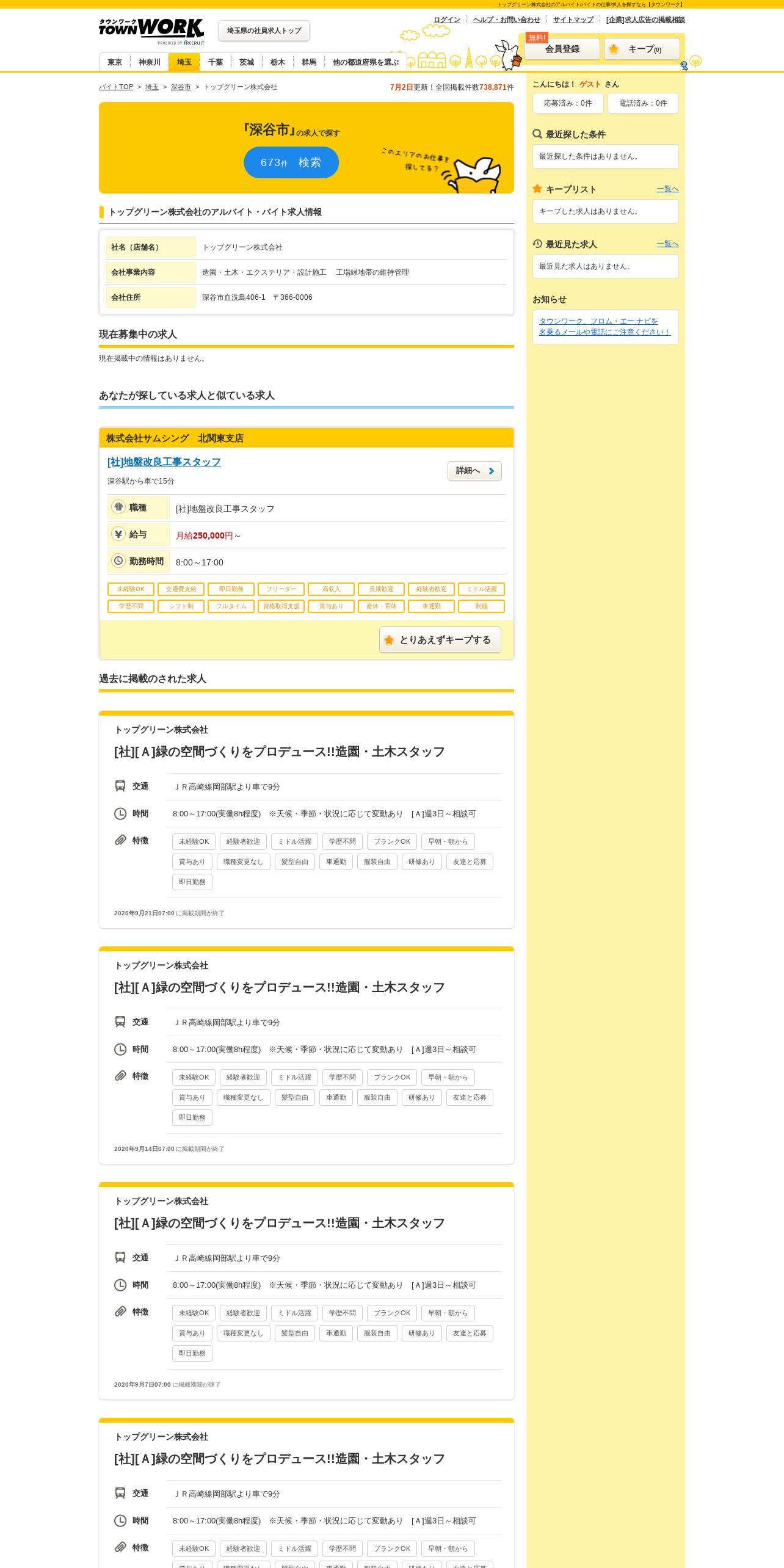784x1568 pixels.
Task: Select the 神奈川 prefecture tab
Action: click(x=150, y=62)
